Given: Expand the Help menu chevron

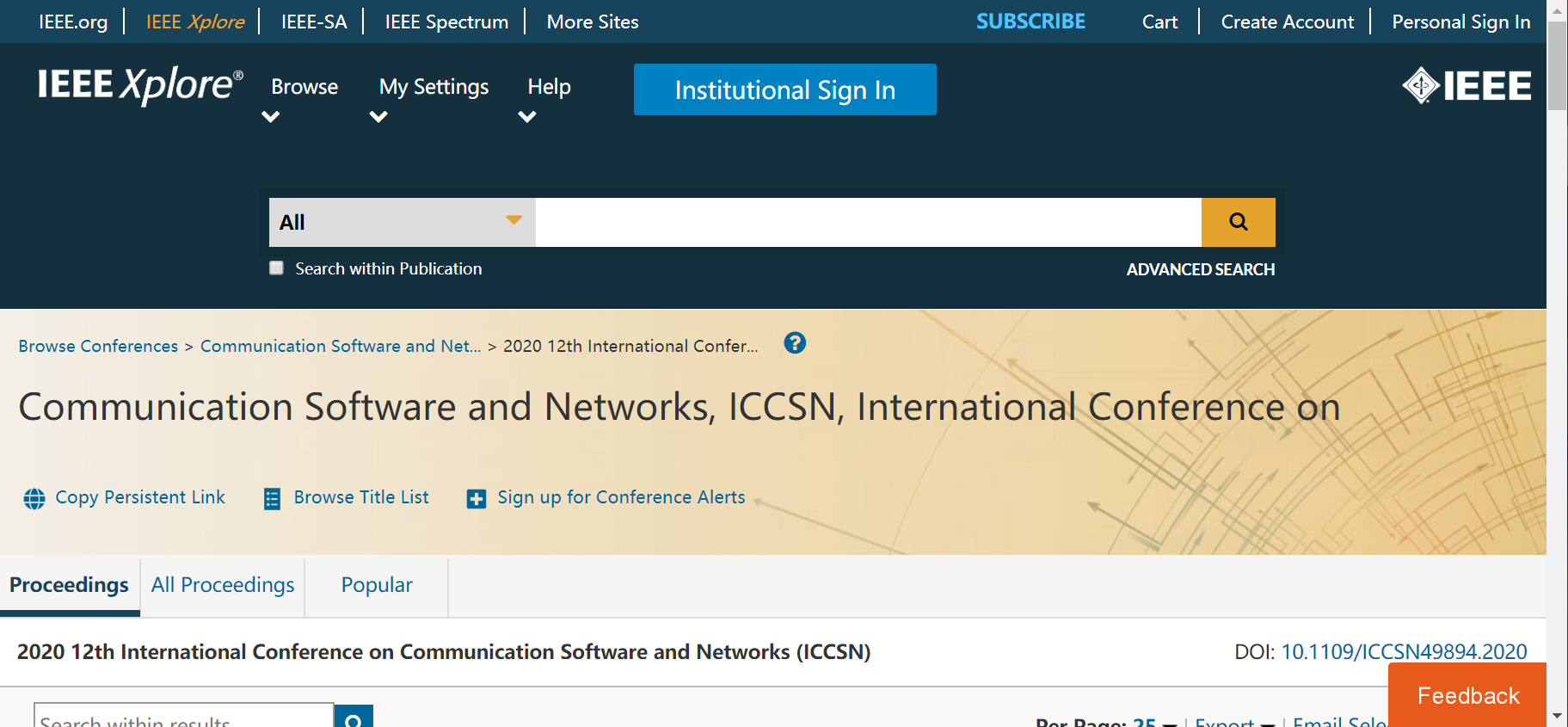Looking at the screenshot, I should coord(527,117).
